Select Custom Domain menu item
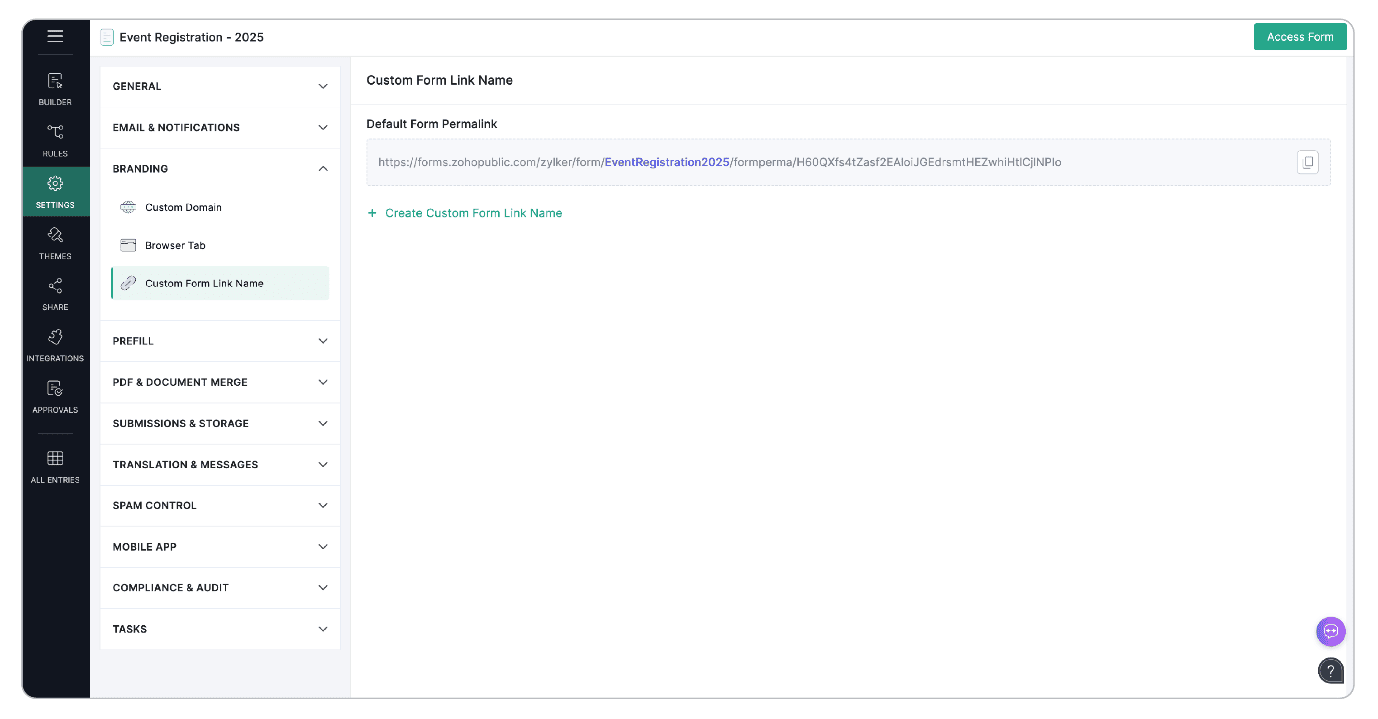Image resolution: width=1378 pixels, height=719 pixels. 220,207
